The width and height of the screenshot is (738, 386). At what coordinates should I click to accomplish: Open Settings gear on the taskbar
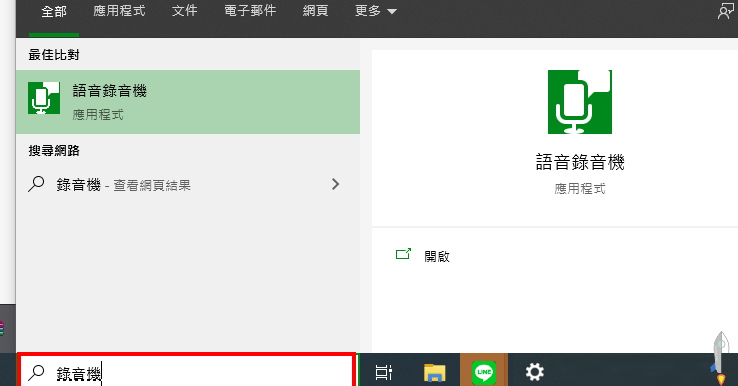(x=535, y=372)
